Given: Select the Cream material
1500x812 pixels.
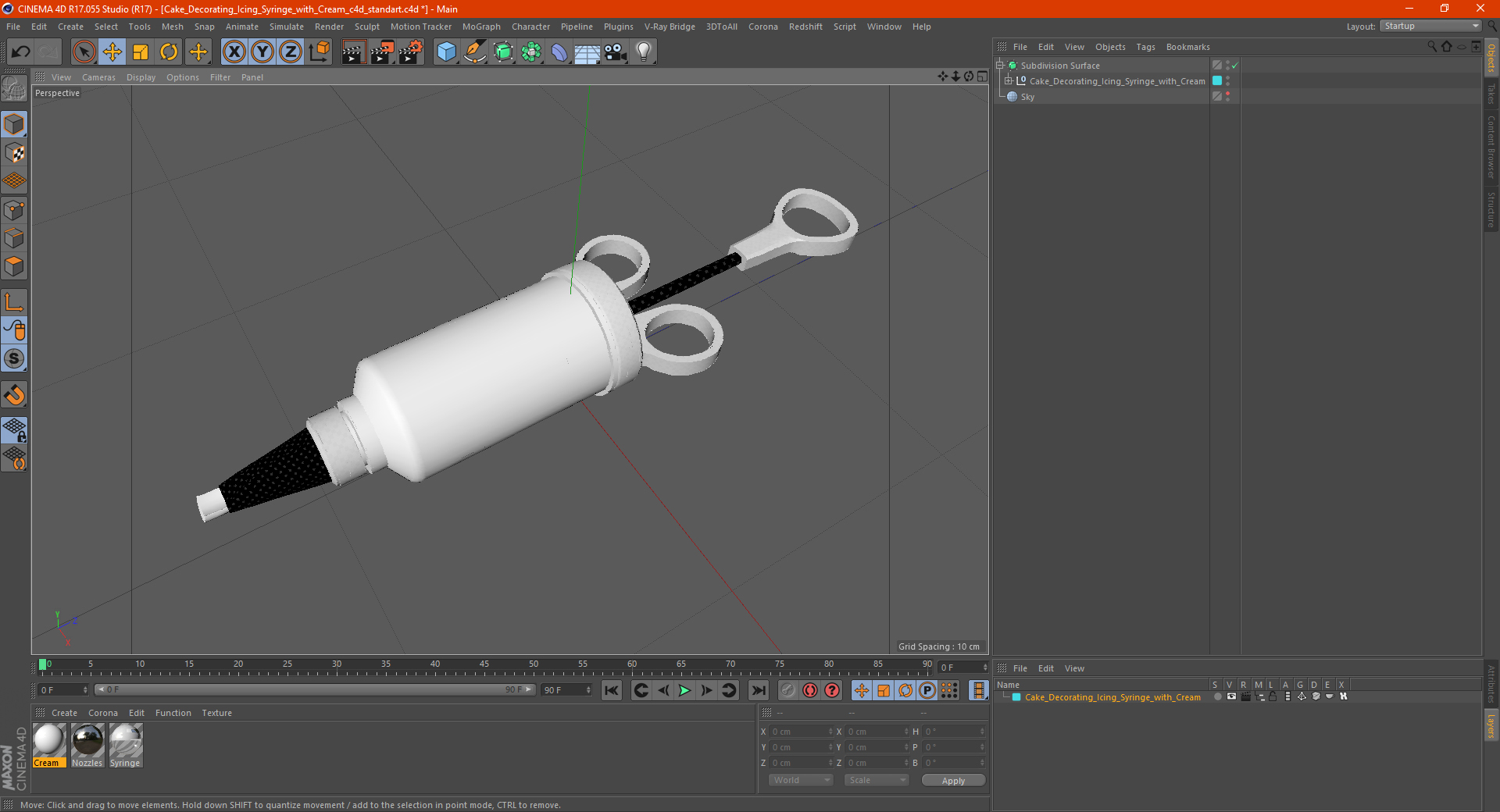Looking at the screenshot, I should (49, 745).
